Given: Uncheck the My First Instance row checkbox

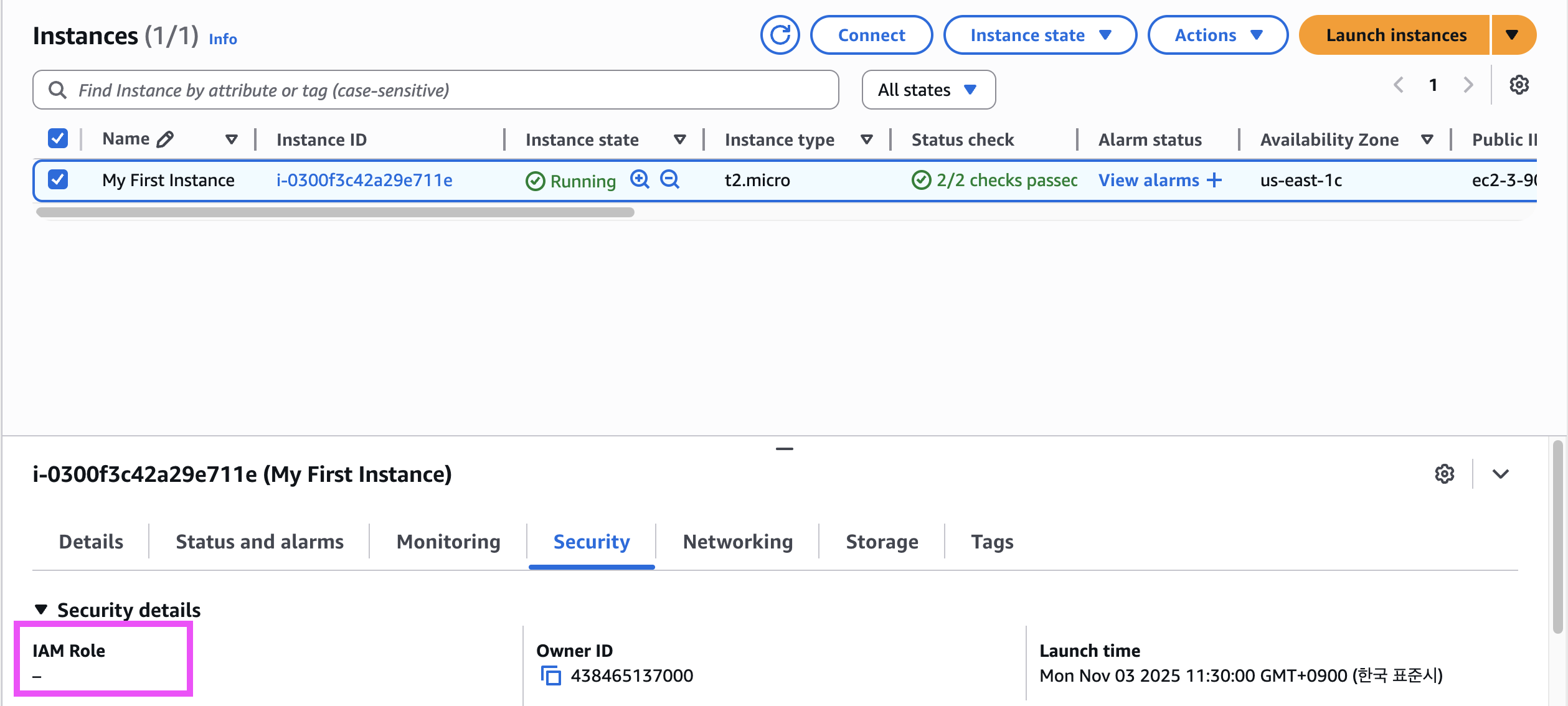Looking at the screenshot, I should click(58, 180).
